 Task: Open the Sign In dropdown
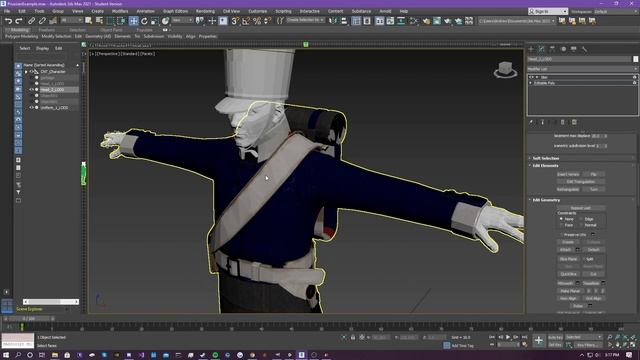[x=548, y=11]
